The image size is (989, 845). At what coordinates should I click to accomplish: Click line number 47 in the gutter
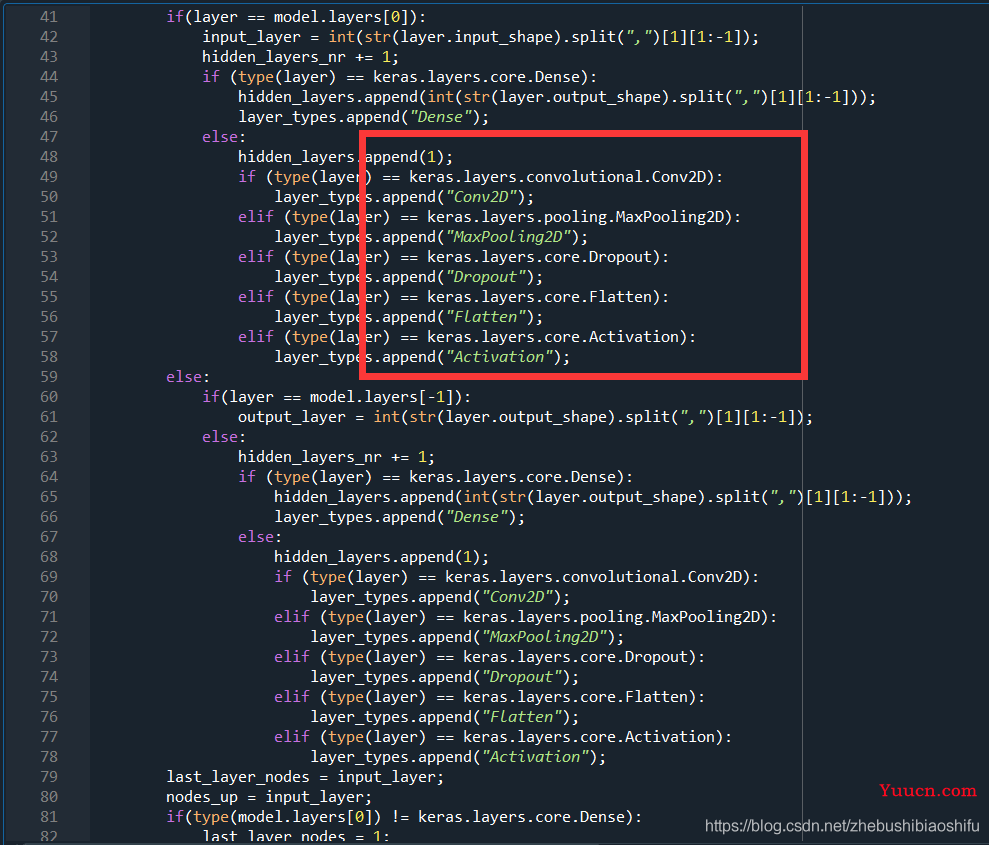coord(49,137)
